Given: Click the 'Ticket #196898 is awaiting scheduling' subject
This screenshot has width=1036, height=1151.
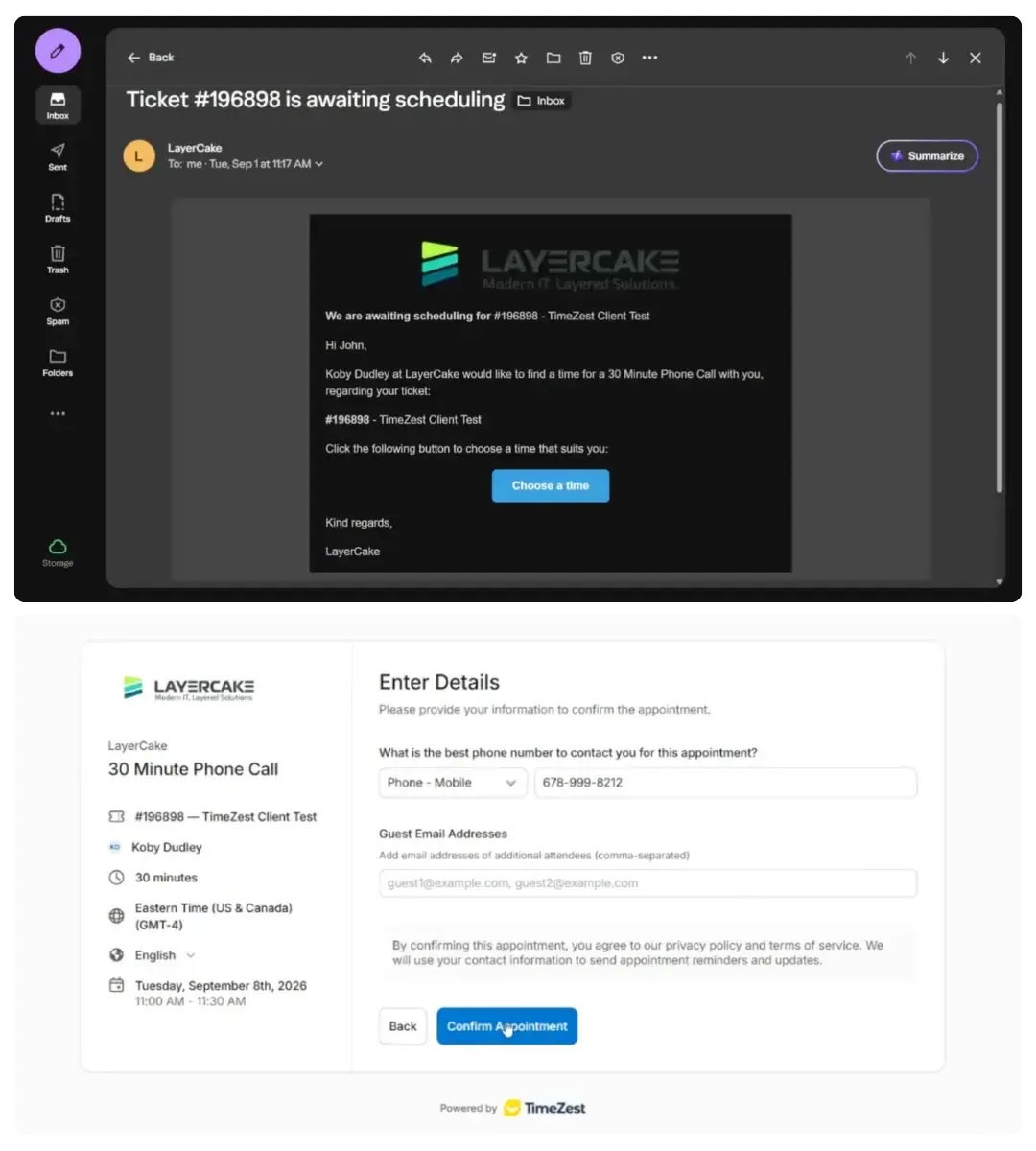Looking at the screenshot, I should click(316, 100).
